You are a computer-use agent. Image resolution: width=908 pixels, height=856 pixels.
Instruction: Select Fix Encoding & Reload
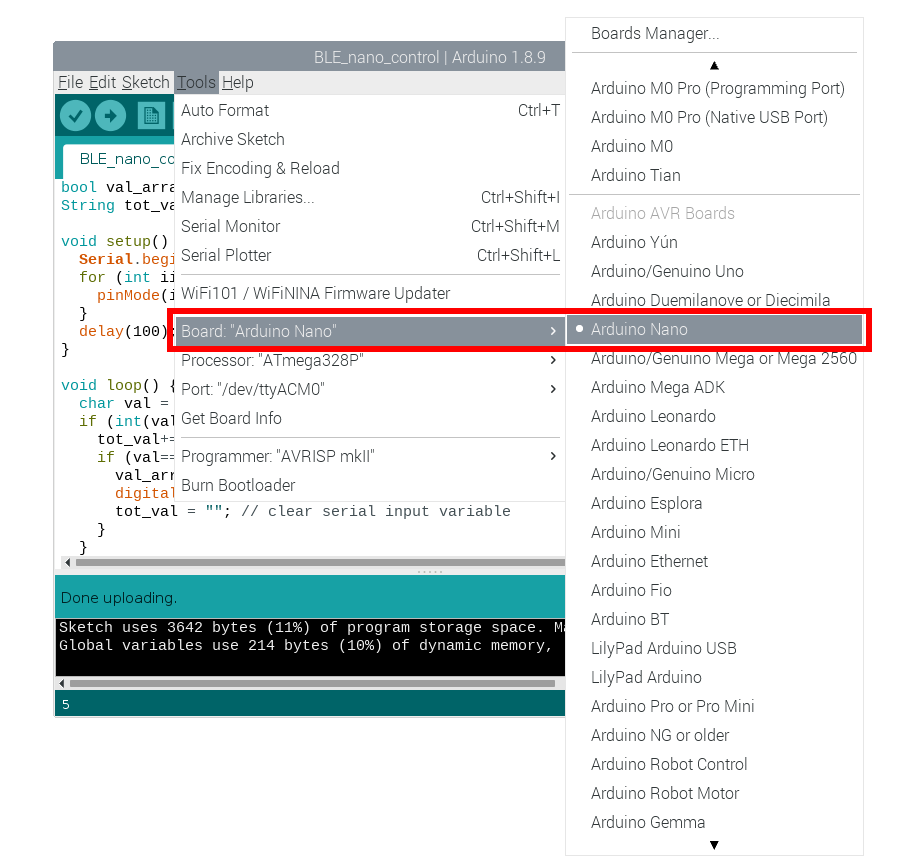coord(370,169)
